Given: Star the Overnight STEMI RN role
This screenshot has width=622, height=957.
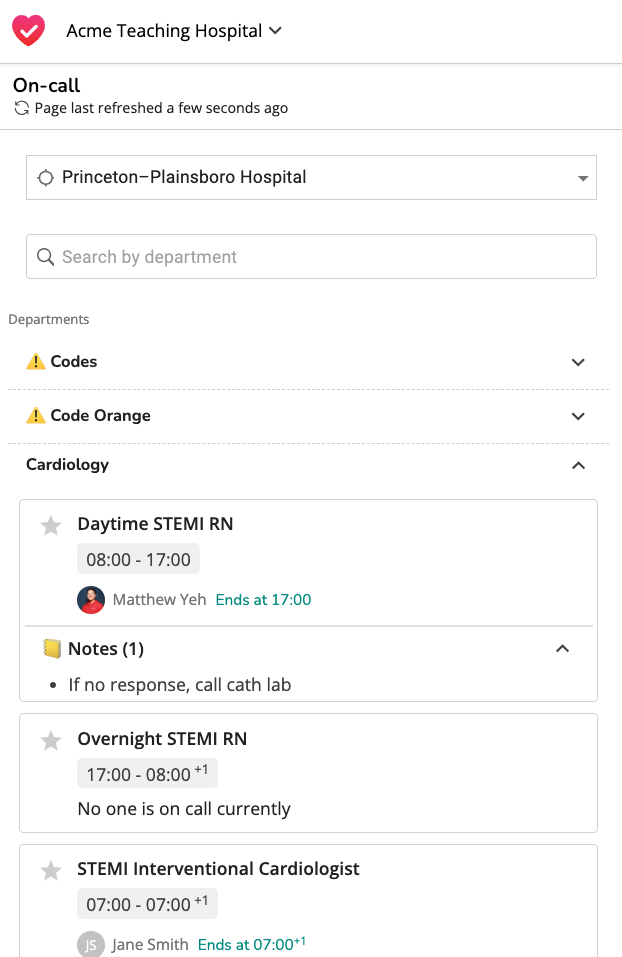Looking at the screenshot, I should (x=51, y=740).
